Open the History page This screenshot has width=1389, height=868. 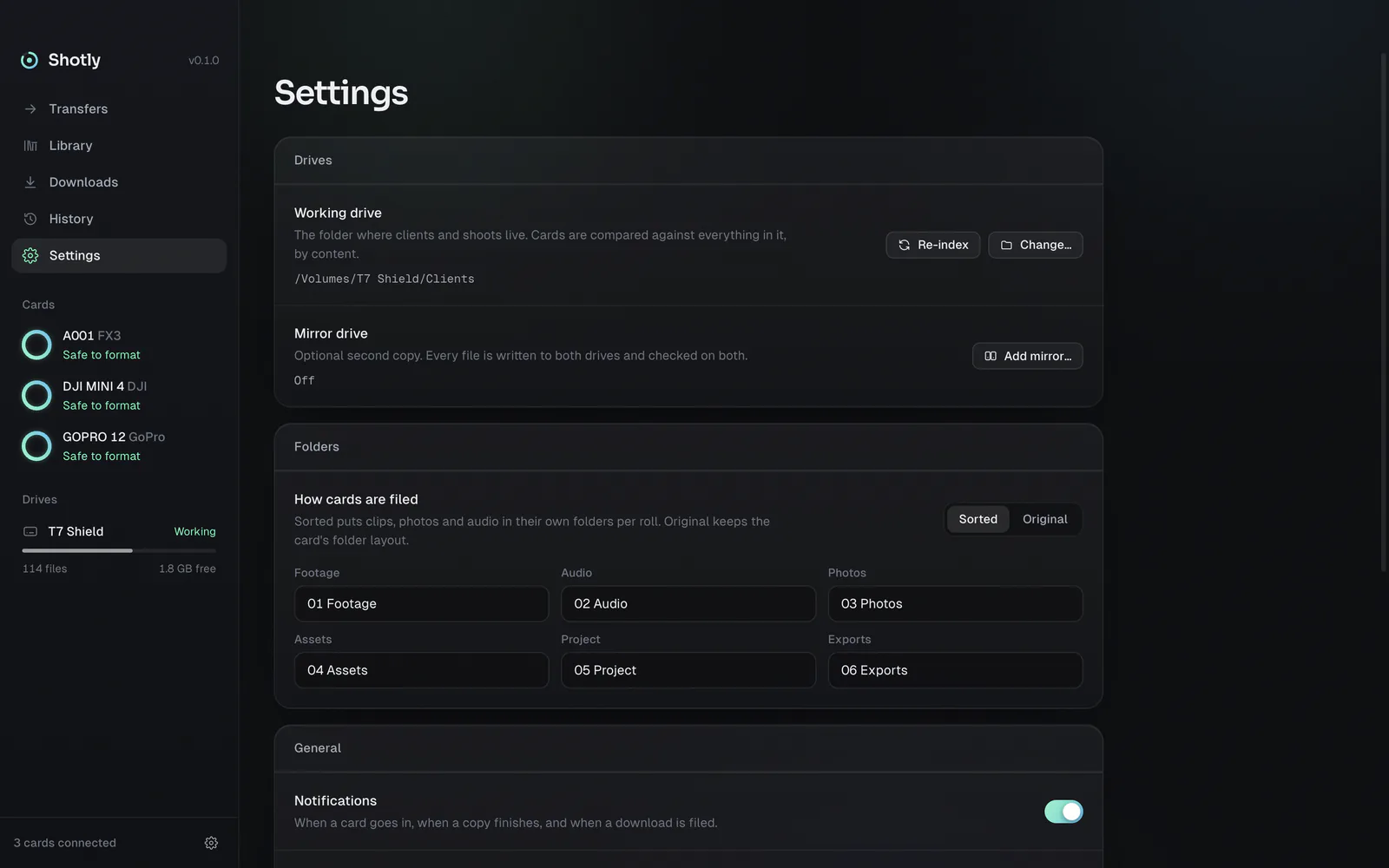[119, 219]
